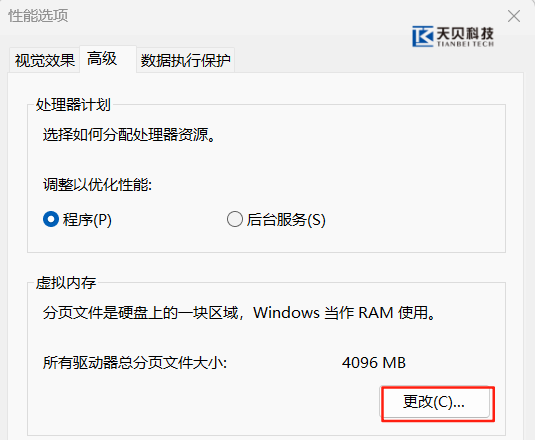This screenshot has width=535, height=440.
Task: Click the 更改(C)... button
Action: [x=435, y=402]
